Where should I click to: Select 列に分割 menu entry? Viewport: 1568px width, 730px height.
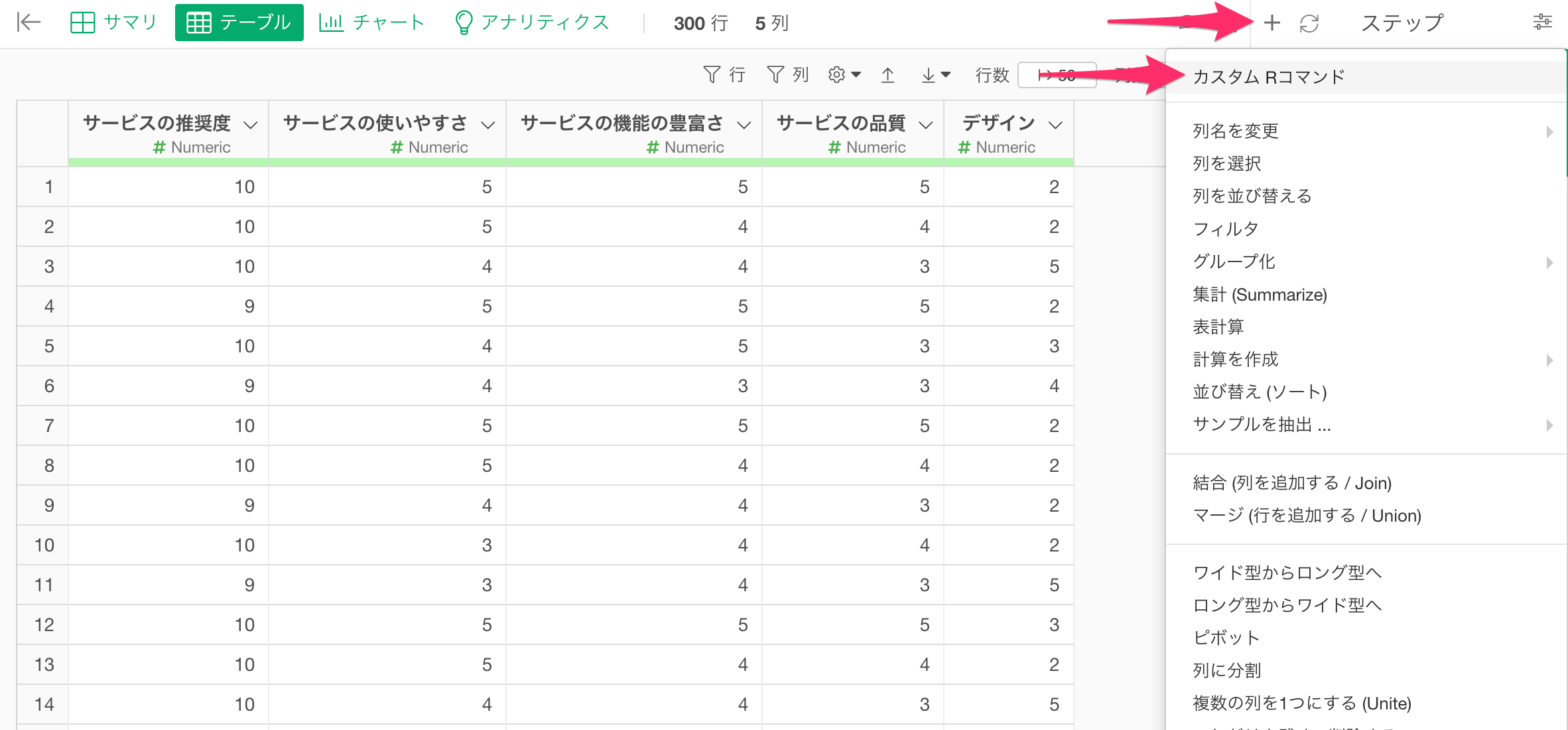click(x=1366, y=670)
